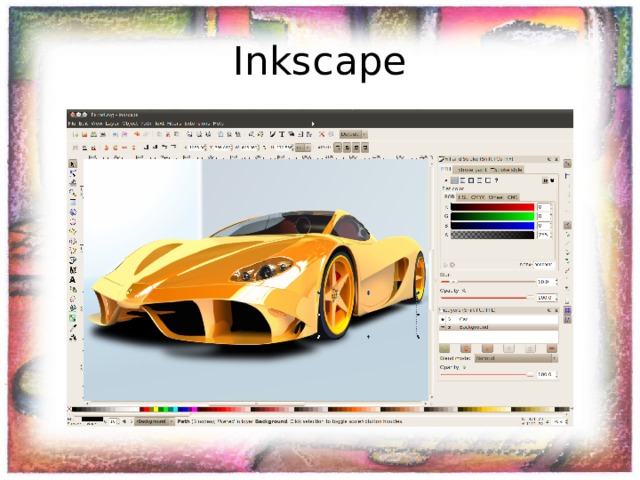Screen dimensions: 640x480
Task: Open the Blend mode Normal dropdown
Action: tap(516, 358)
